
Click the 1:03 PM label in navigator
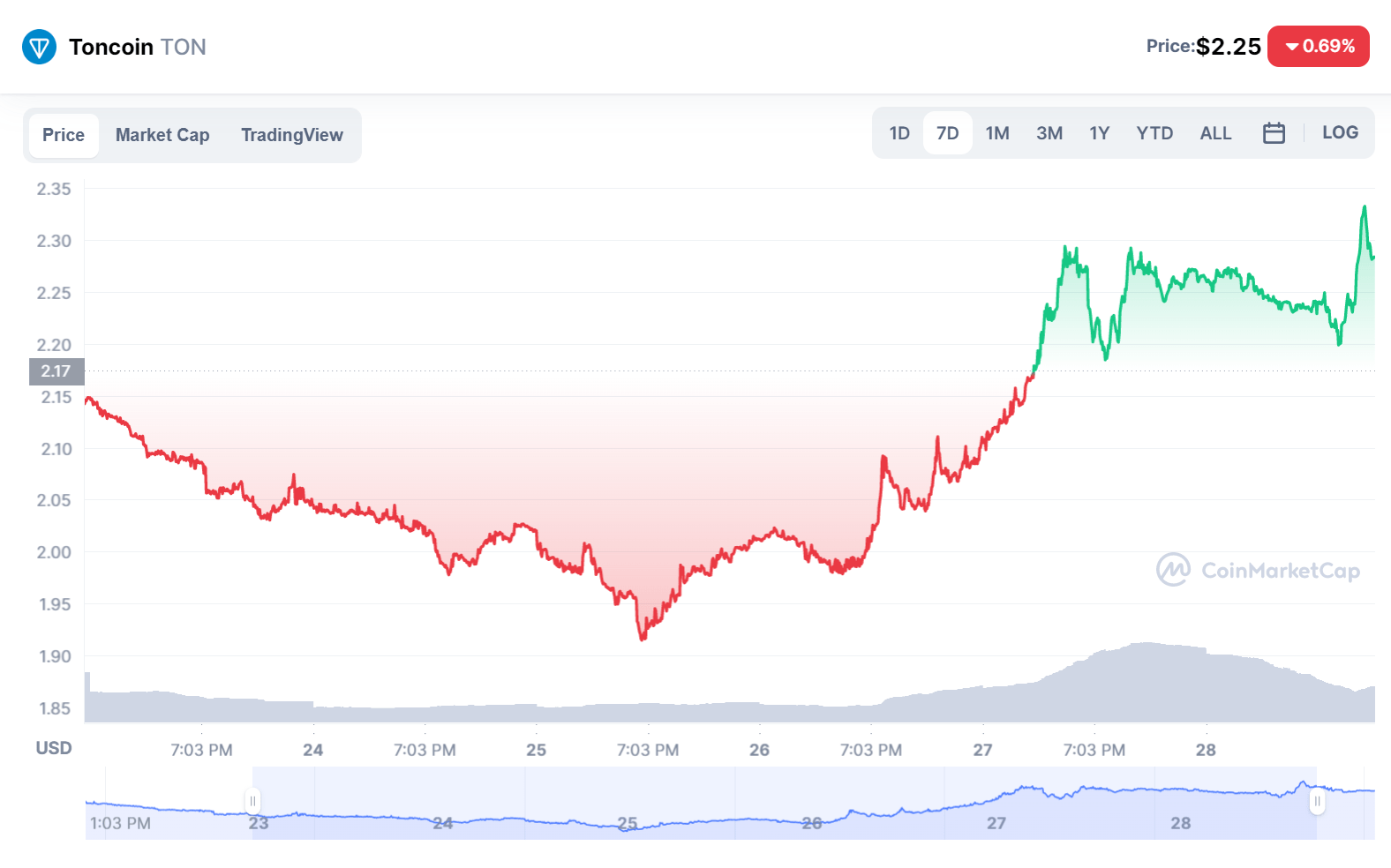(120, 823)
